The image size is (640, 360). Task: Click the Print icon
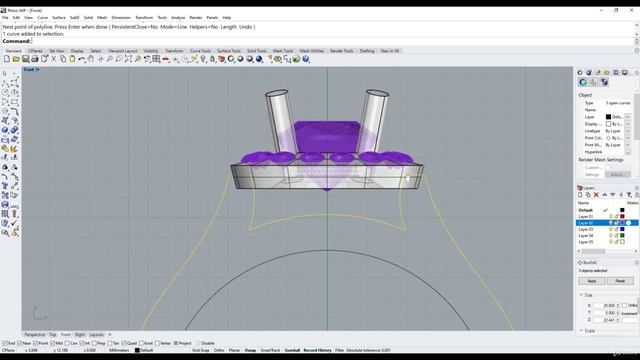point(35,59)
